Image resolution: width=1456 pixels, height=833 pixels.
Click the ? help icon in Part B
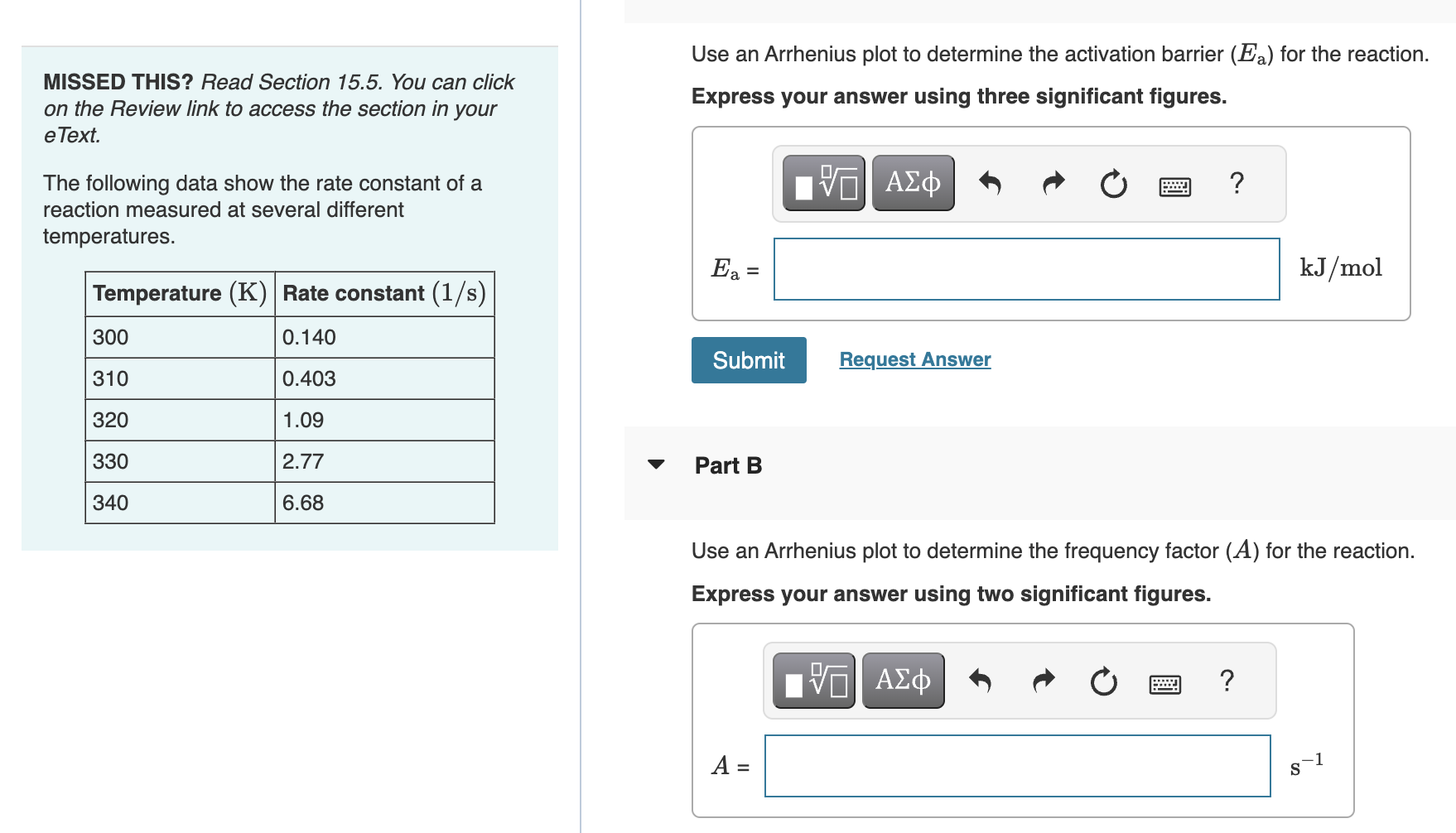pos(1226,681)
